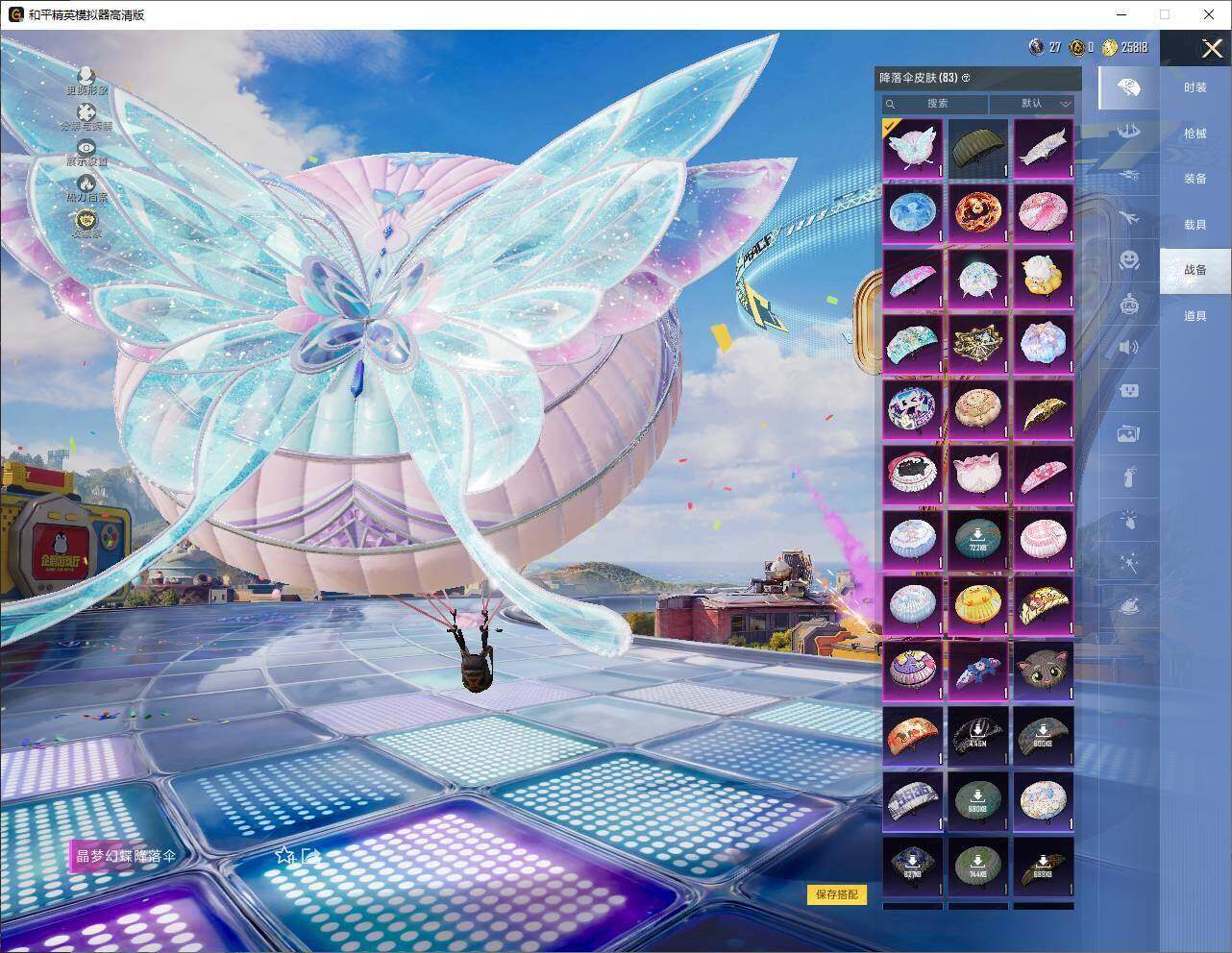Viewport: 1232px width, 953px height.
Task: Select the ship category icon in sidebar
Action: [1128, 133]
